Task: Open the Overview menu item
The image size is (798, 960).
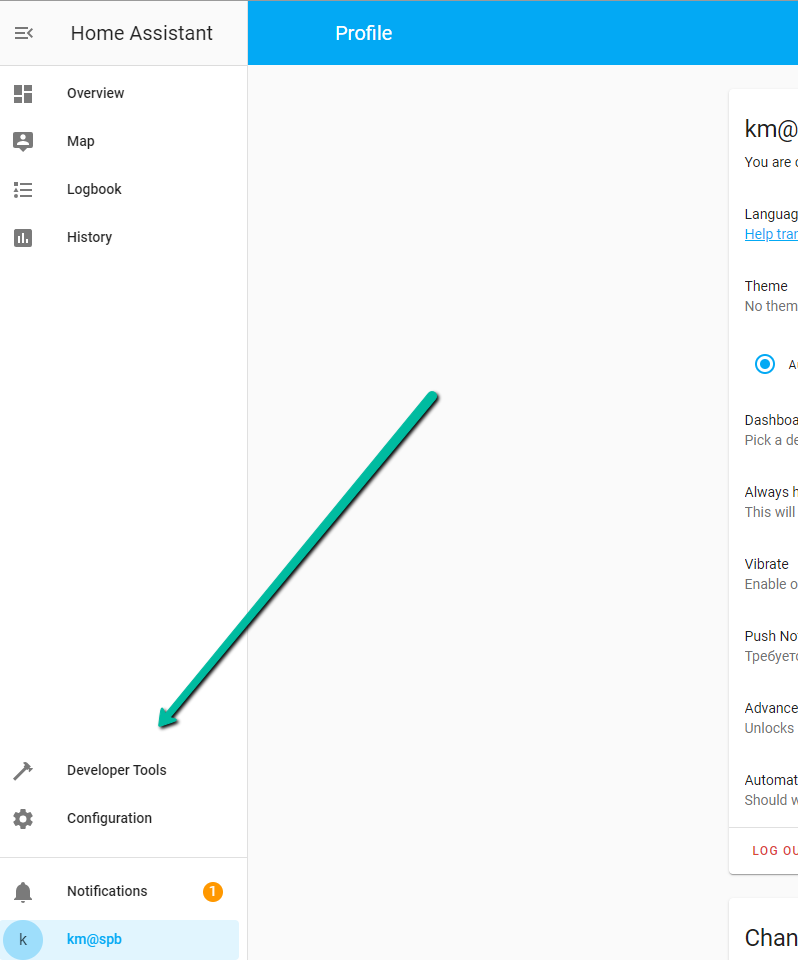Action: [x=96, y=93]
